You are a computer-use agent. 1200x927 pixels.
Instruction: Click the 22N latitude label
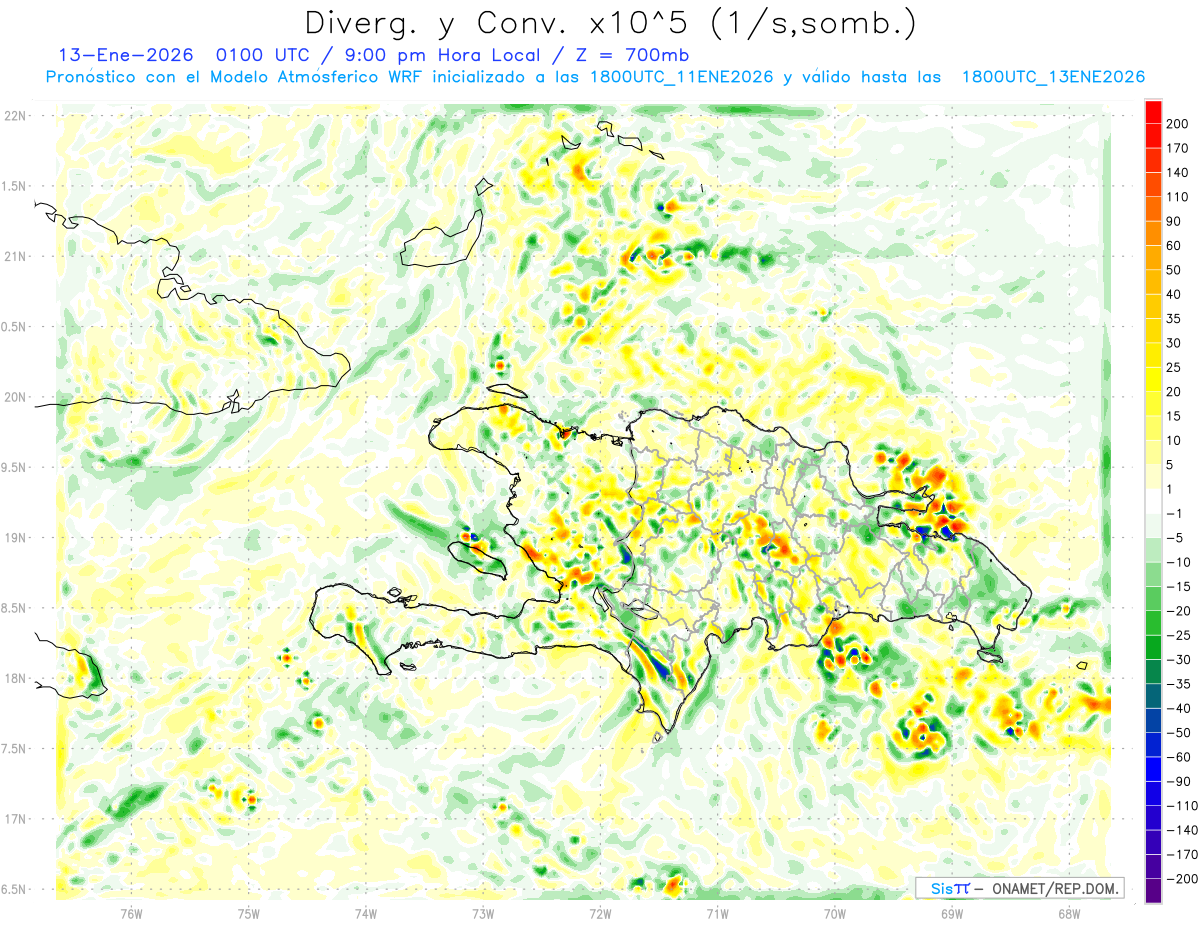(14, 116)
